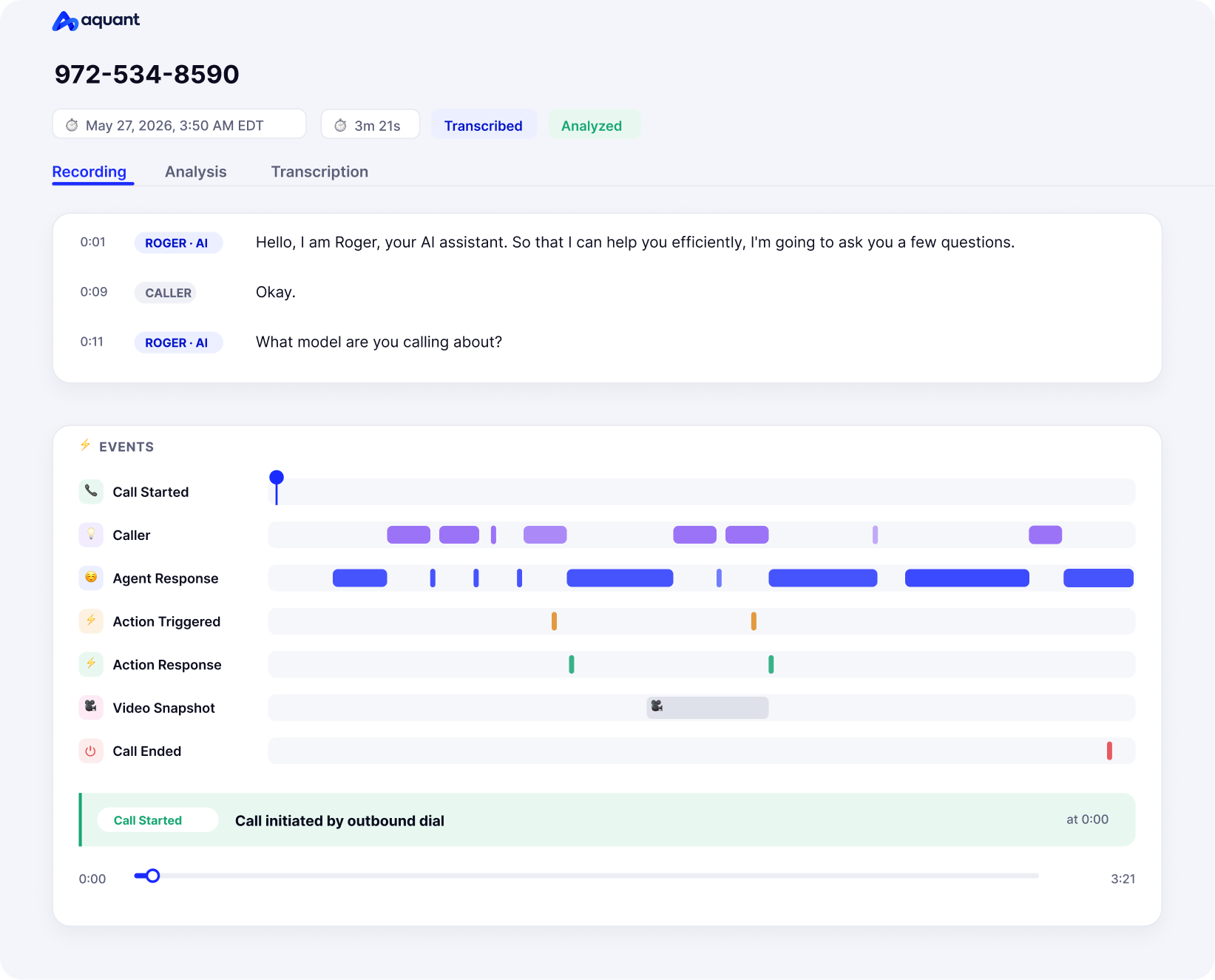Click the clock icon beside the date
The width and height of the screenshot is (1215, 980).
72,125
